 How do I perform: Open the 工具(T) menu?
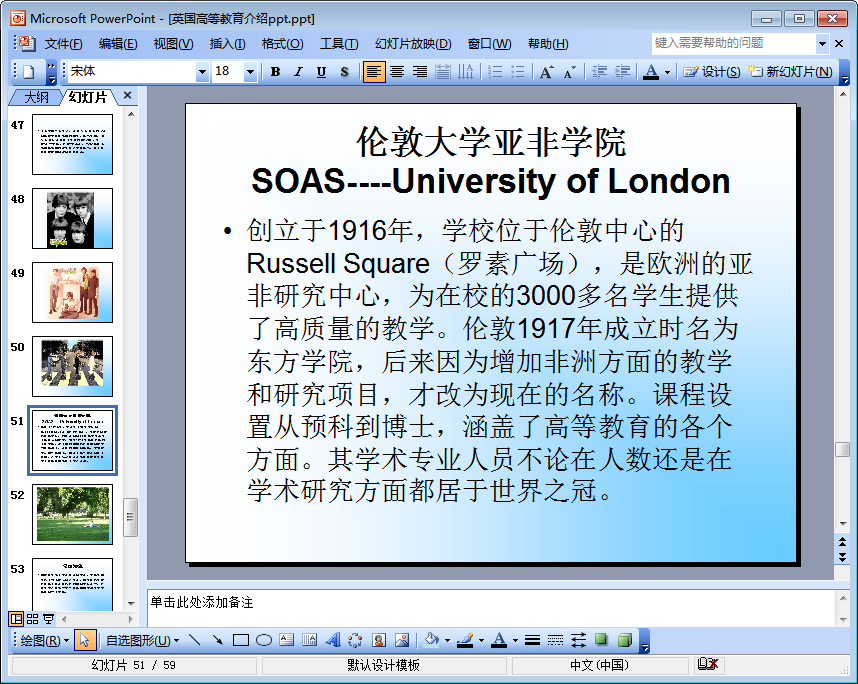click(x=339, y=44)
